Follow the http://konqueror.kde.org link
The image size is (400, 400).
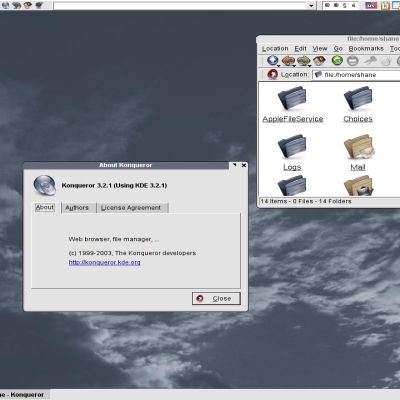tap(104, 262)
